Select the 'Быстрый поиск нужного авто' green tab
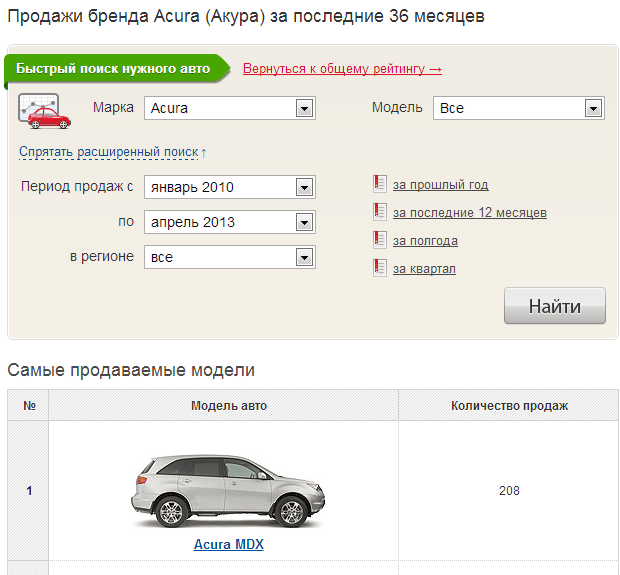The width and height of the screenshot is (620, 575). [x=113, y=69]
